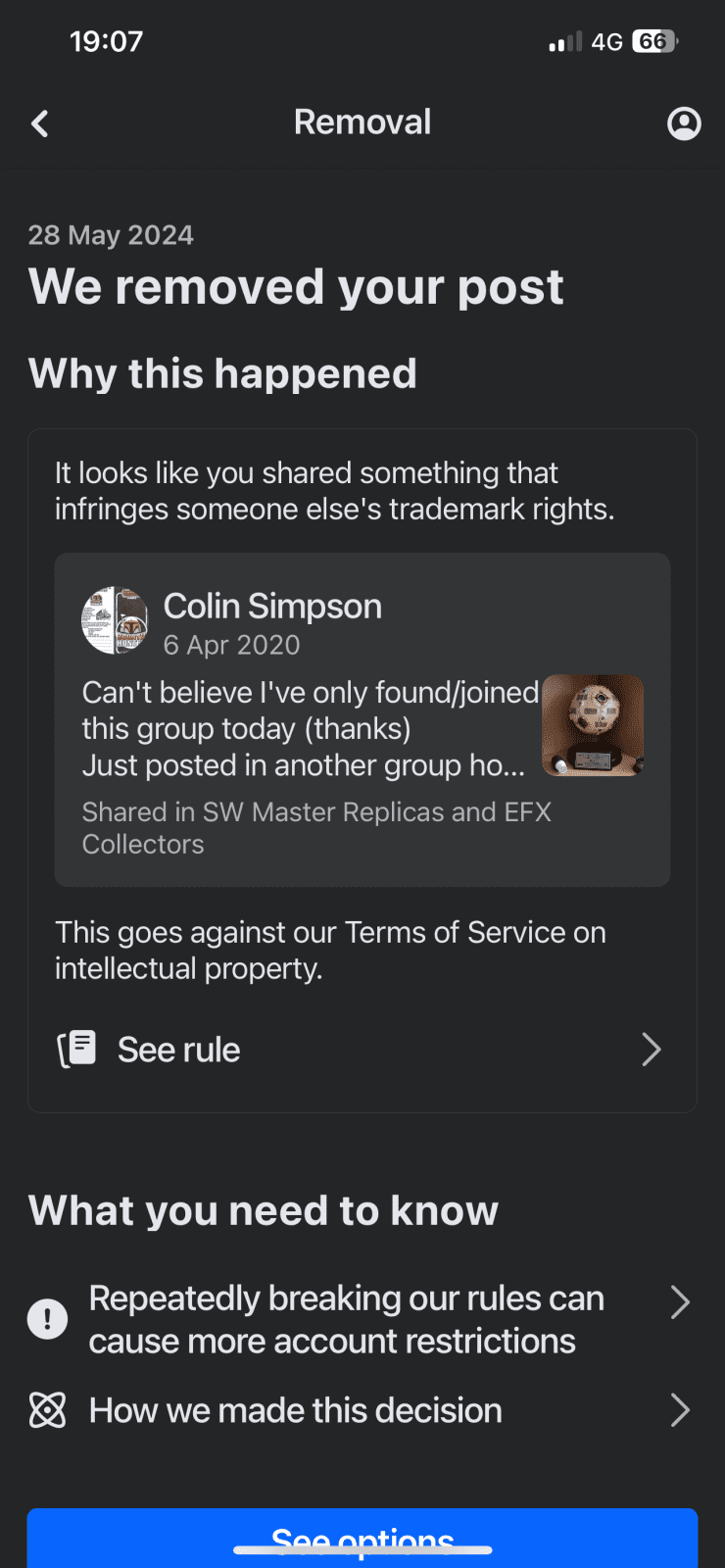Image resolution: width=725 pixels, height=1568 pixels.
Task: Tap Colin Simpson's profile avatar
Action: coord(115,620)
